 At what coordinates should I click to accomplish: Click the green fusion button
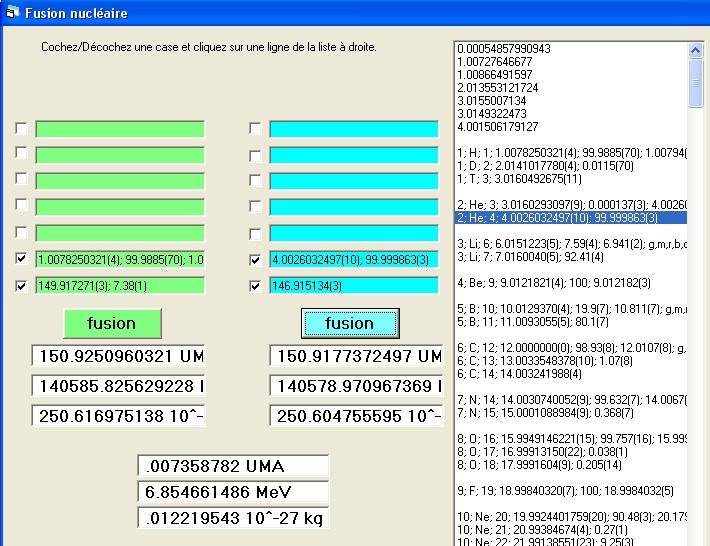pyautogui.click(x=112, y=323)
